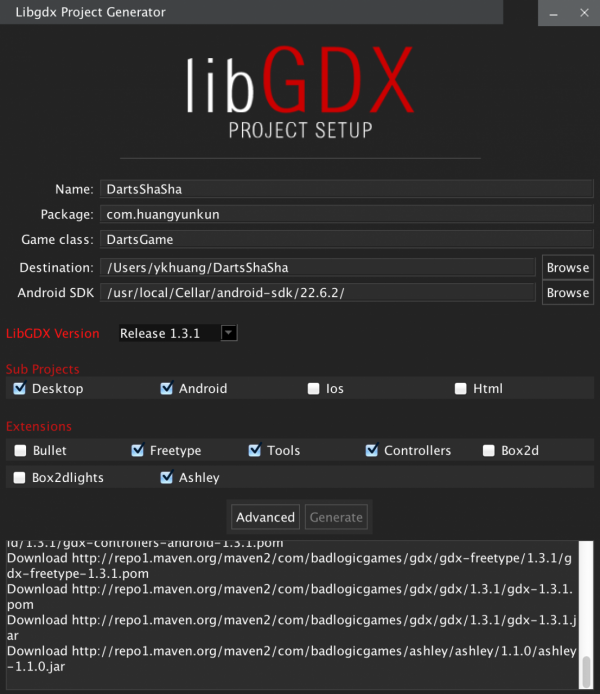Uncheck the Freetype extension
Screen dimensions: 600x694
click(x=138, y=451)
